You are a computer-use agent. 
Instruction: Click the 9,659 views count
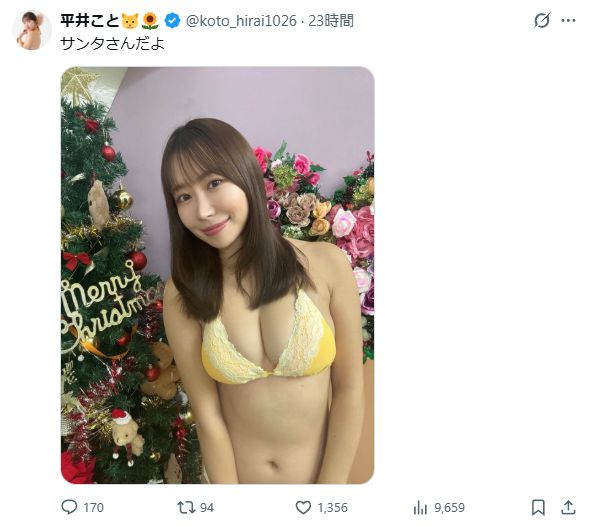pos(450,507)
